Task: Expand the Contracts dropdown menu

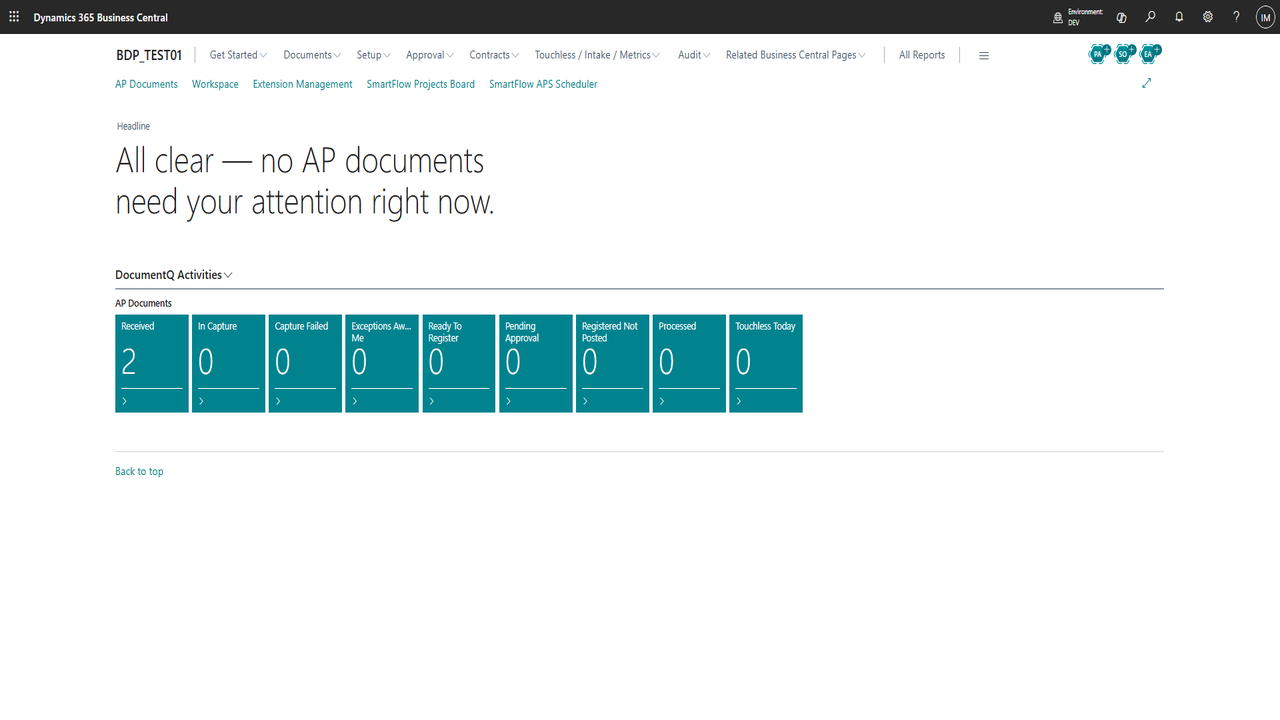Action: 495,55
